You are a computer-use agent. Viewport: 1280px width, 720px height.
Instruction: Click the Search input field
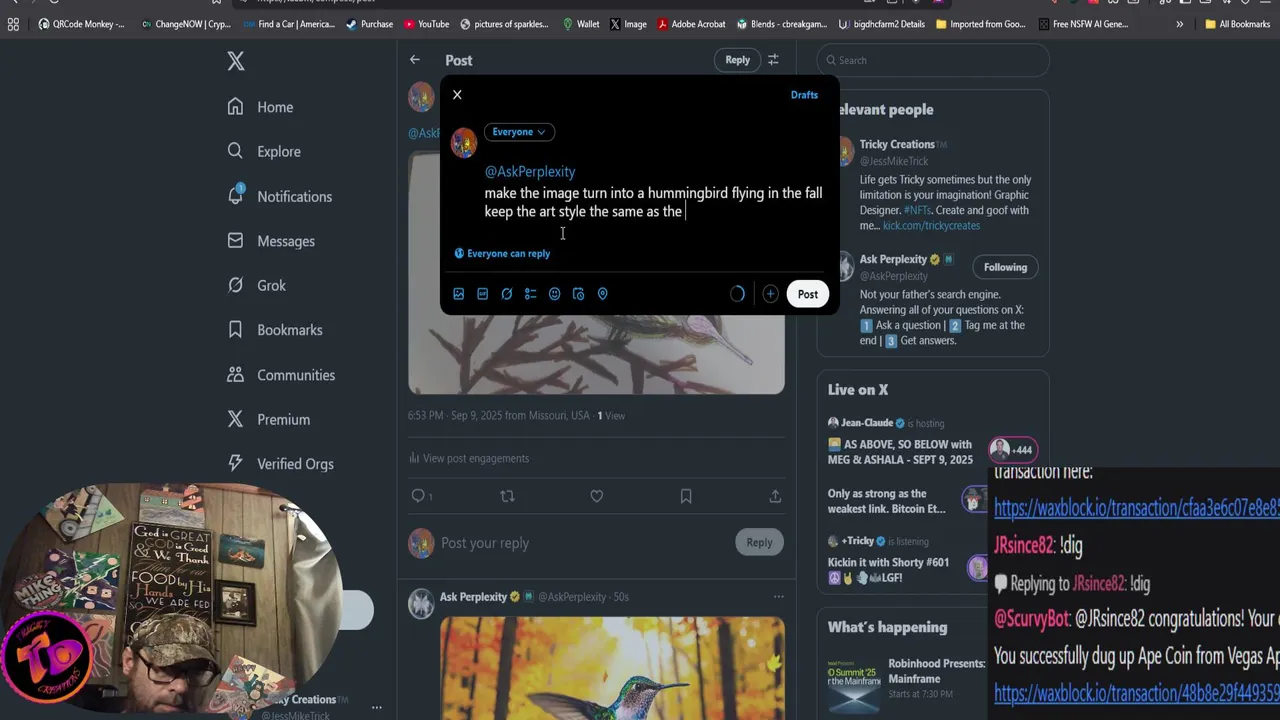pyautogui.click(x=933, y=60)
